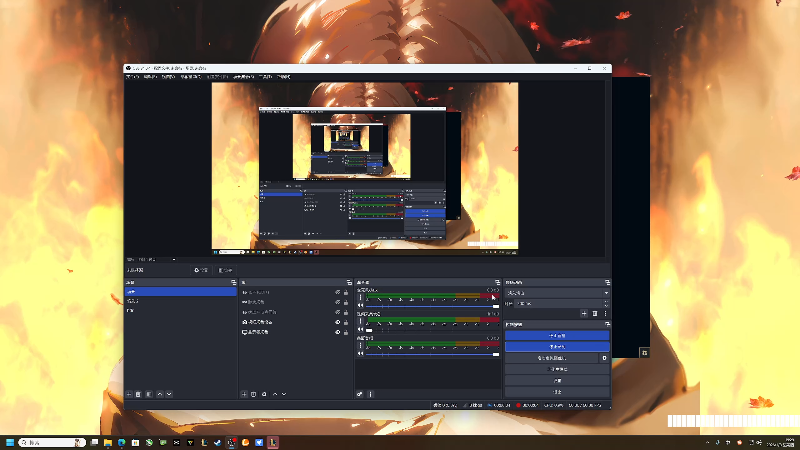
Task: Pop out the Scenes dock panel
Action: (234, 283)
